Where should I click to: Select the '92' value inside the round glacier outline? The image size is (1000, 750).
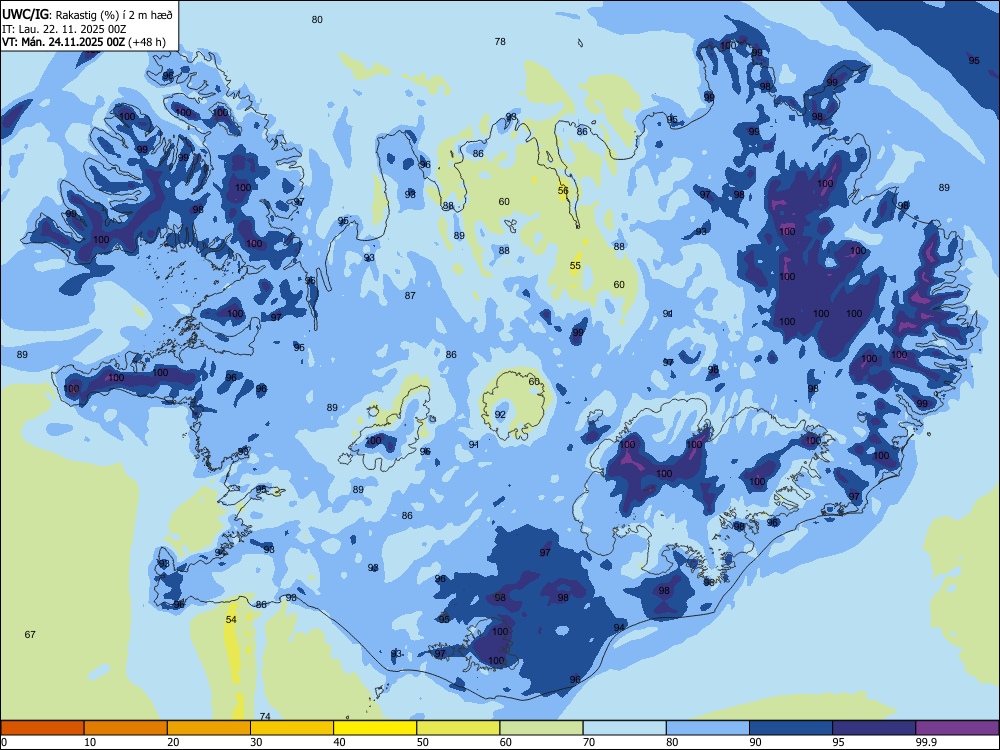[500, 415]
